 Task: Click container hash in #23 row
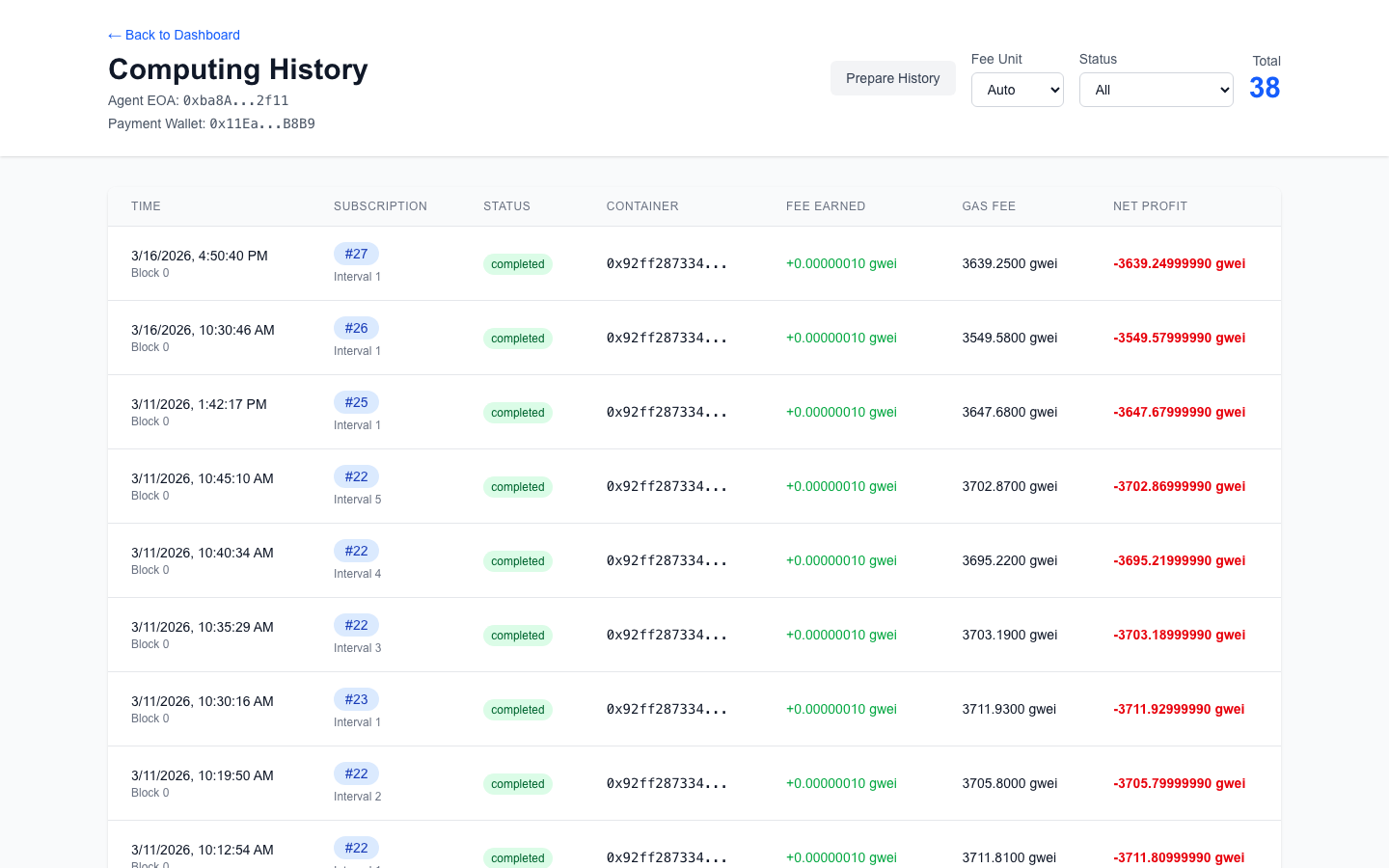click(x=667, y=709)
